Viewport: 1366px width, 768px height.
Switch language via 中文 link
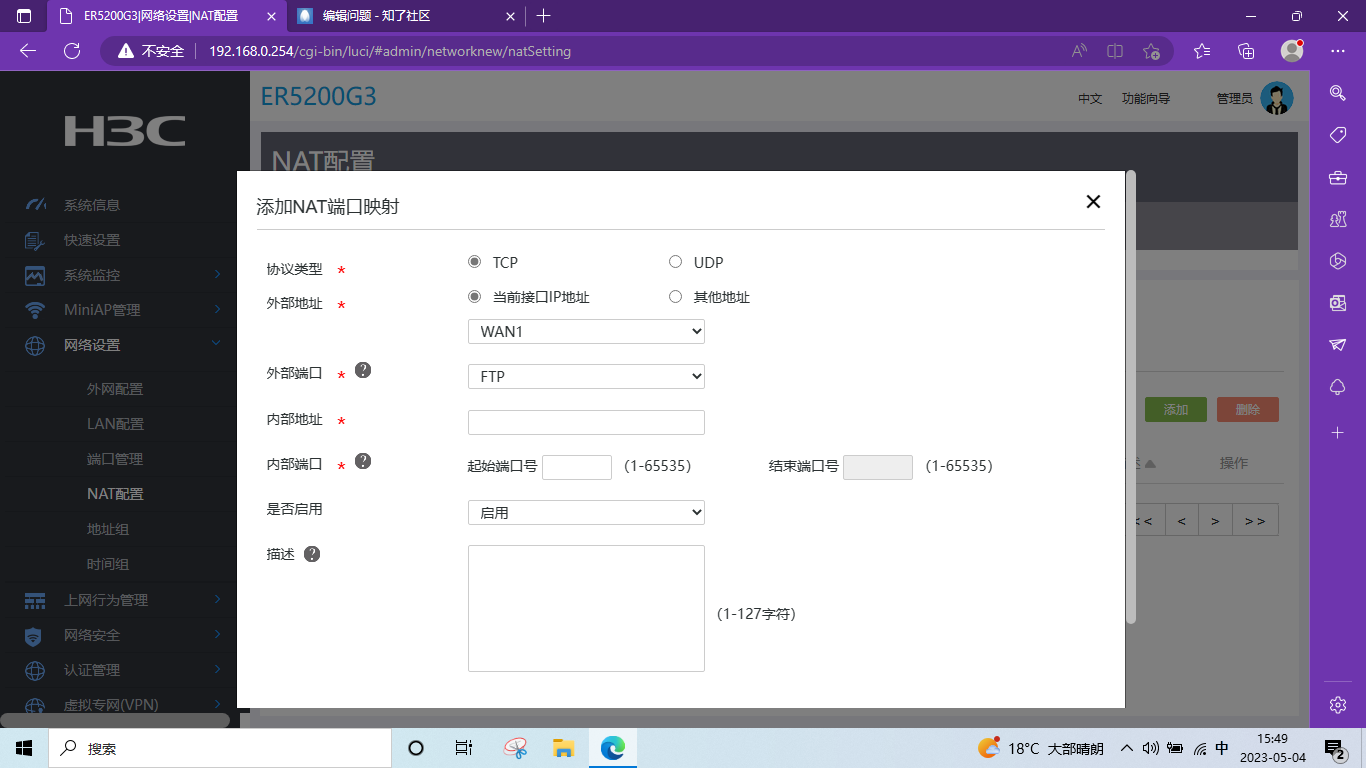click(1090, 99)
